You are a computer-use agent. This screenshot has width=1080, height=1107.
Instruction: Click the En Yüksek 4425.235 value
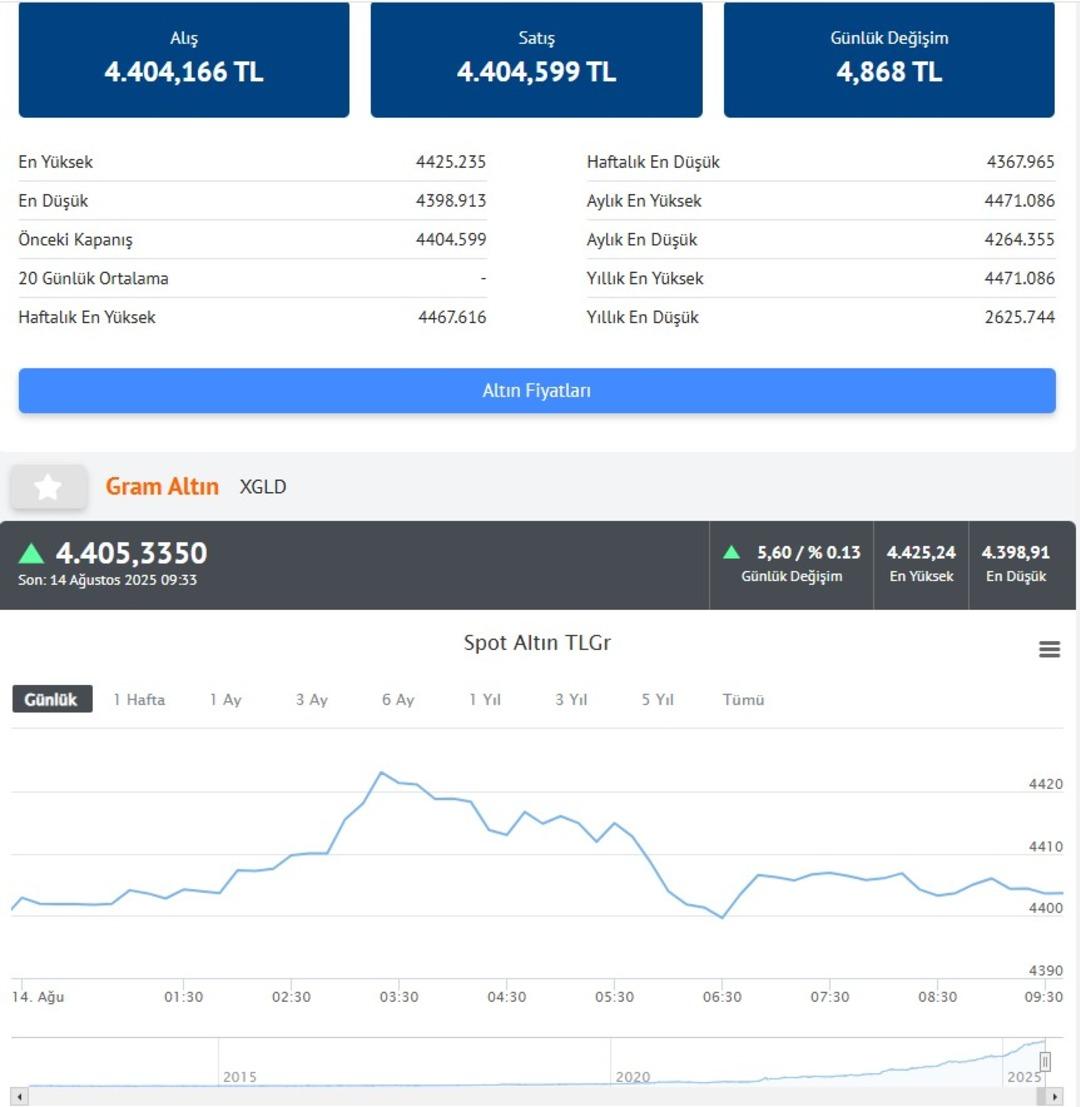[x=450, y=162]
